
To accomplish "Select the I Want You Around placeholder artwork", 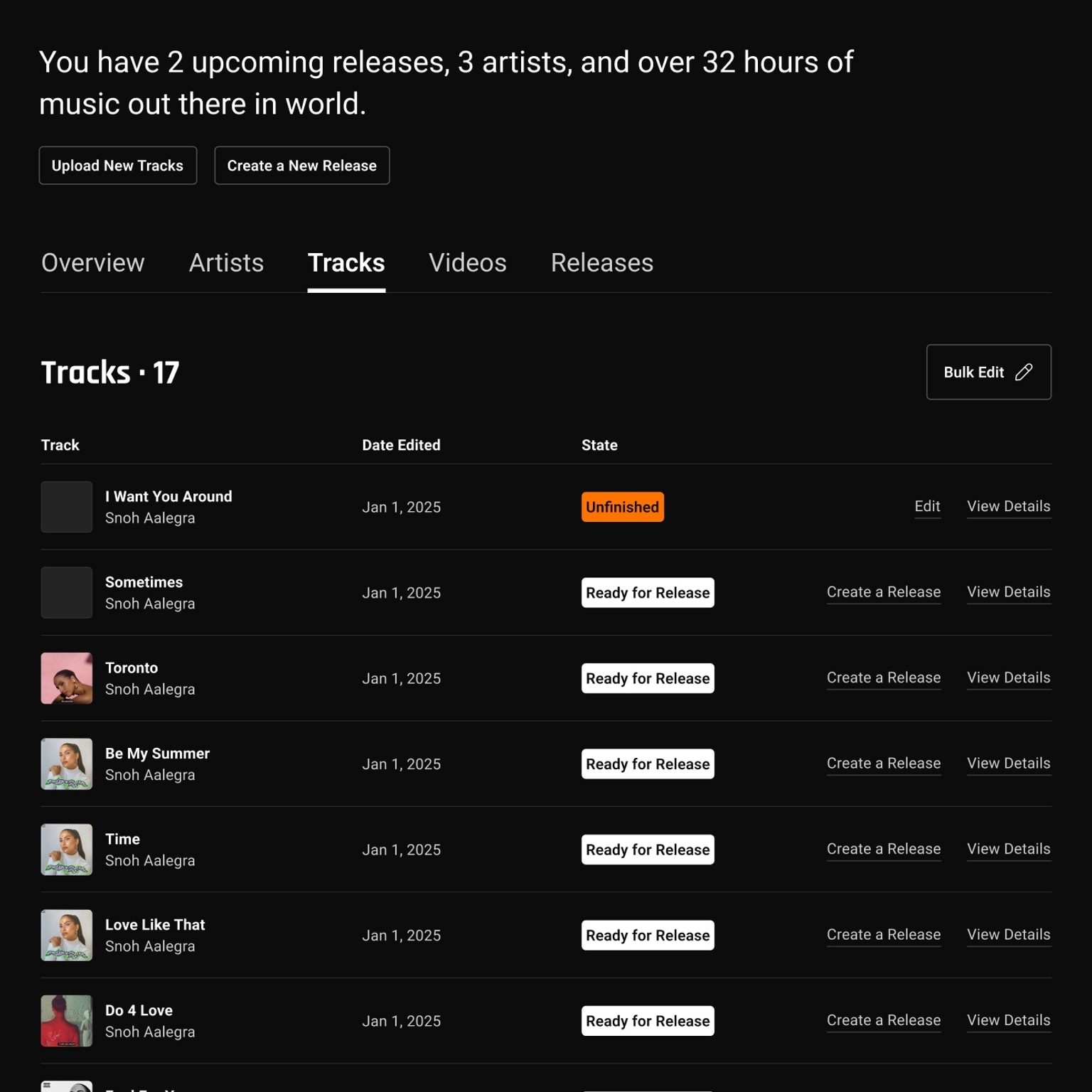I will pyautogui.click(x=66, y=507).
